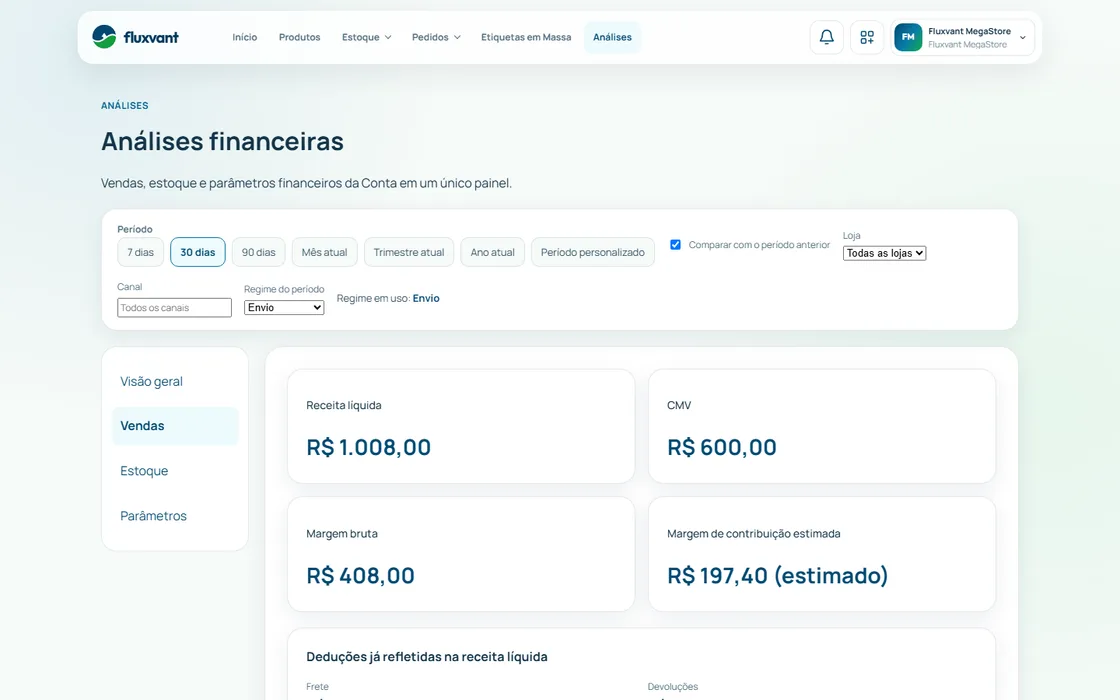Click the Margem de contribuição estimada label
This screenshot has height=700, width=1120.
754,534
